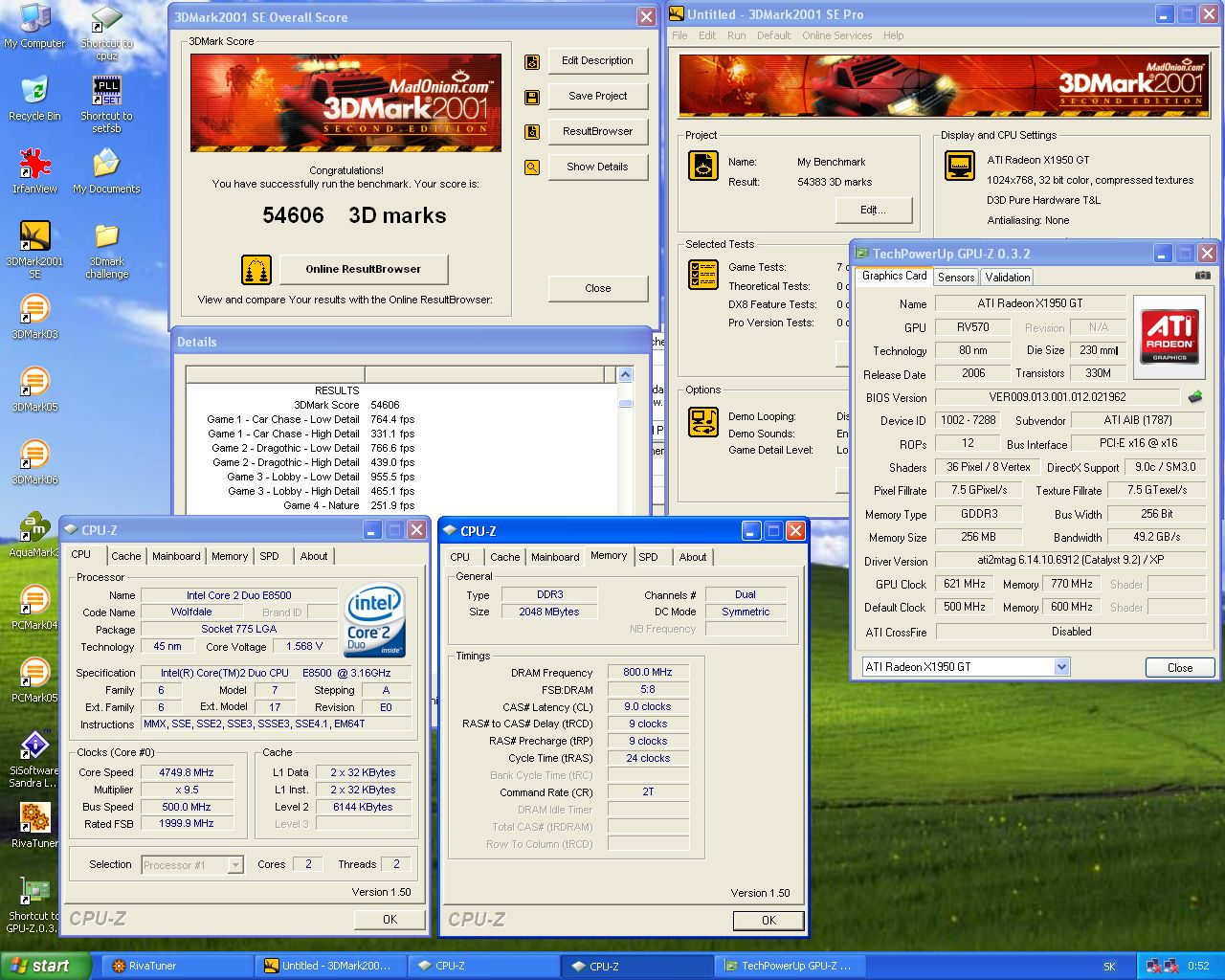Click the ResultBrowser button
The width and height of the screenshot is (1225, 980).
pos(597,131)
